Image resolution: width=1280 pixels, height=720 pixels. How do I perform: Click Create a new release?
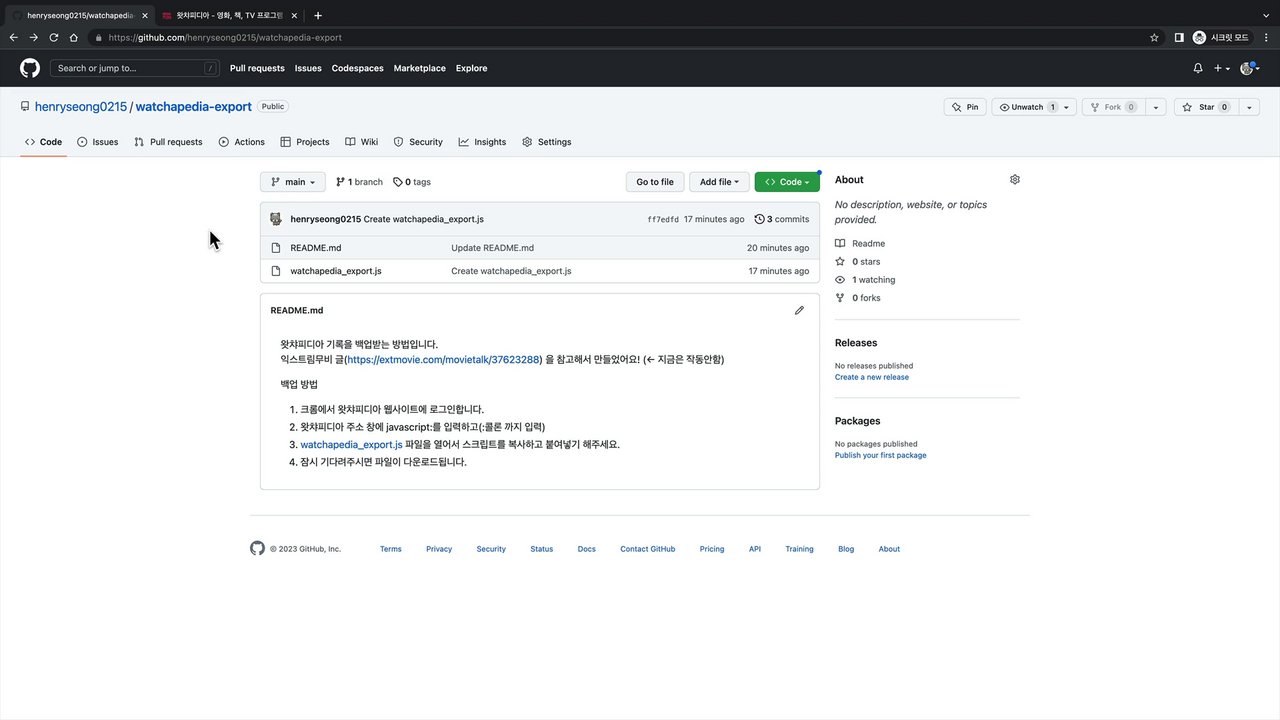click(x=872, y=377)
